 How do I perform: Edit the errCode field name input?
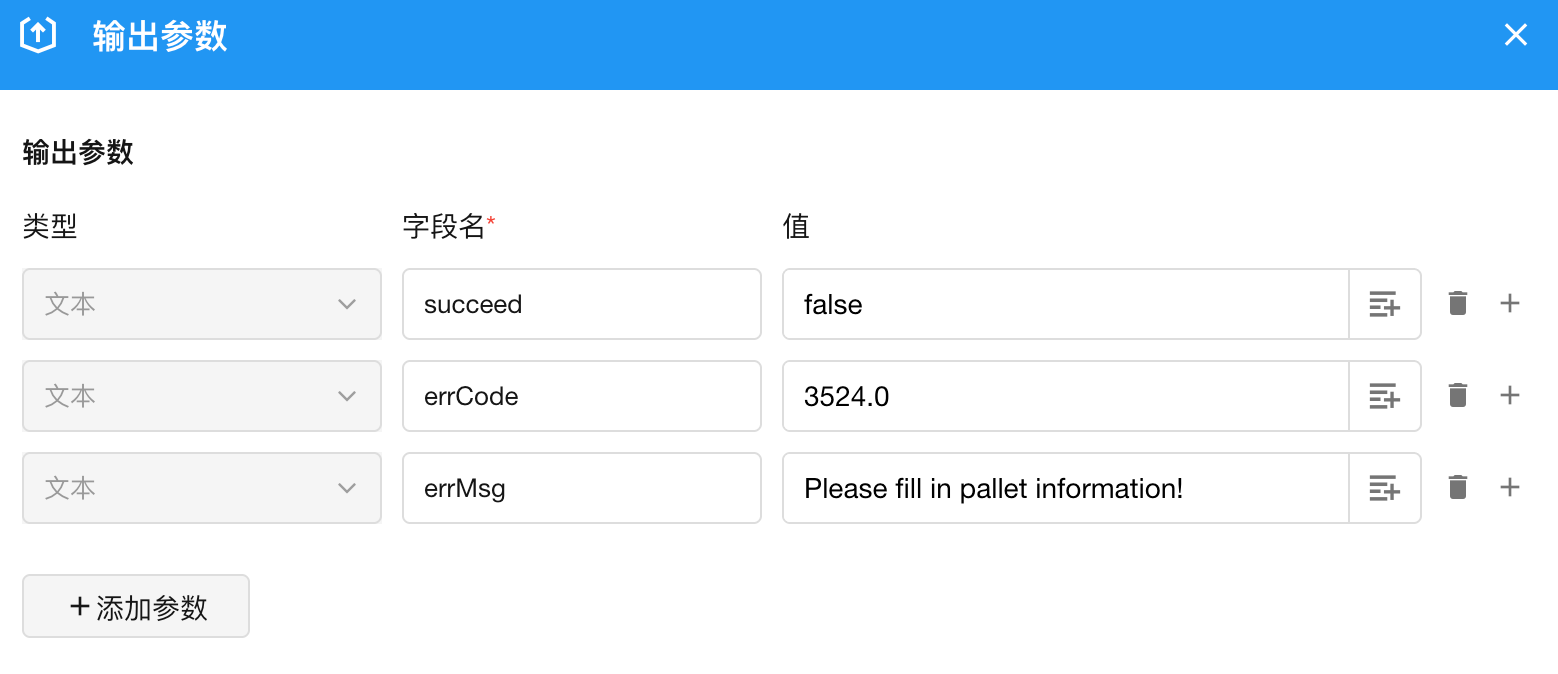tap(581, 396)
